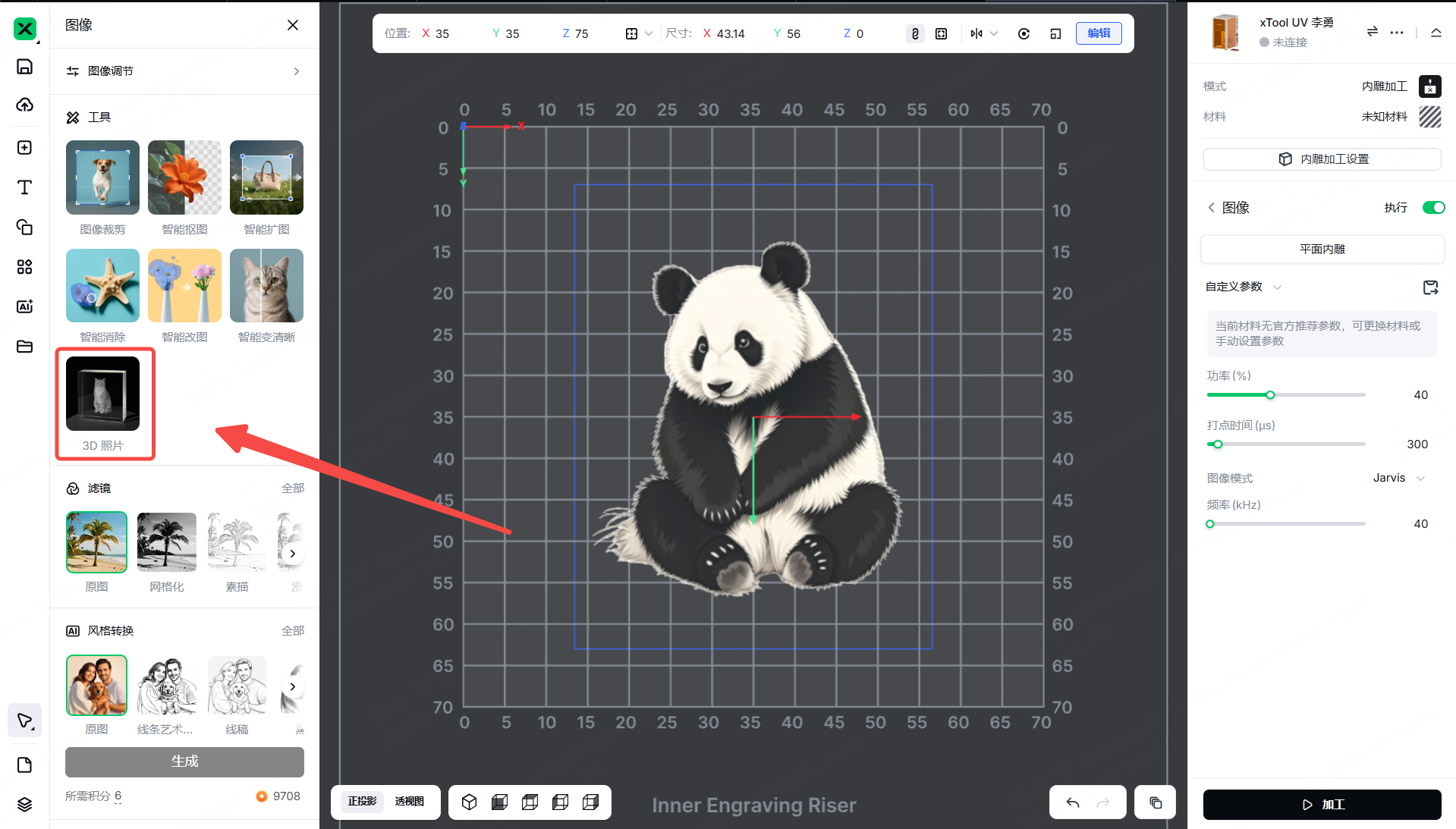Toggle the aspect ratio lock
Viewport: 1456px width, 829px height.
[x=915, y=33]
